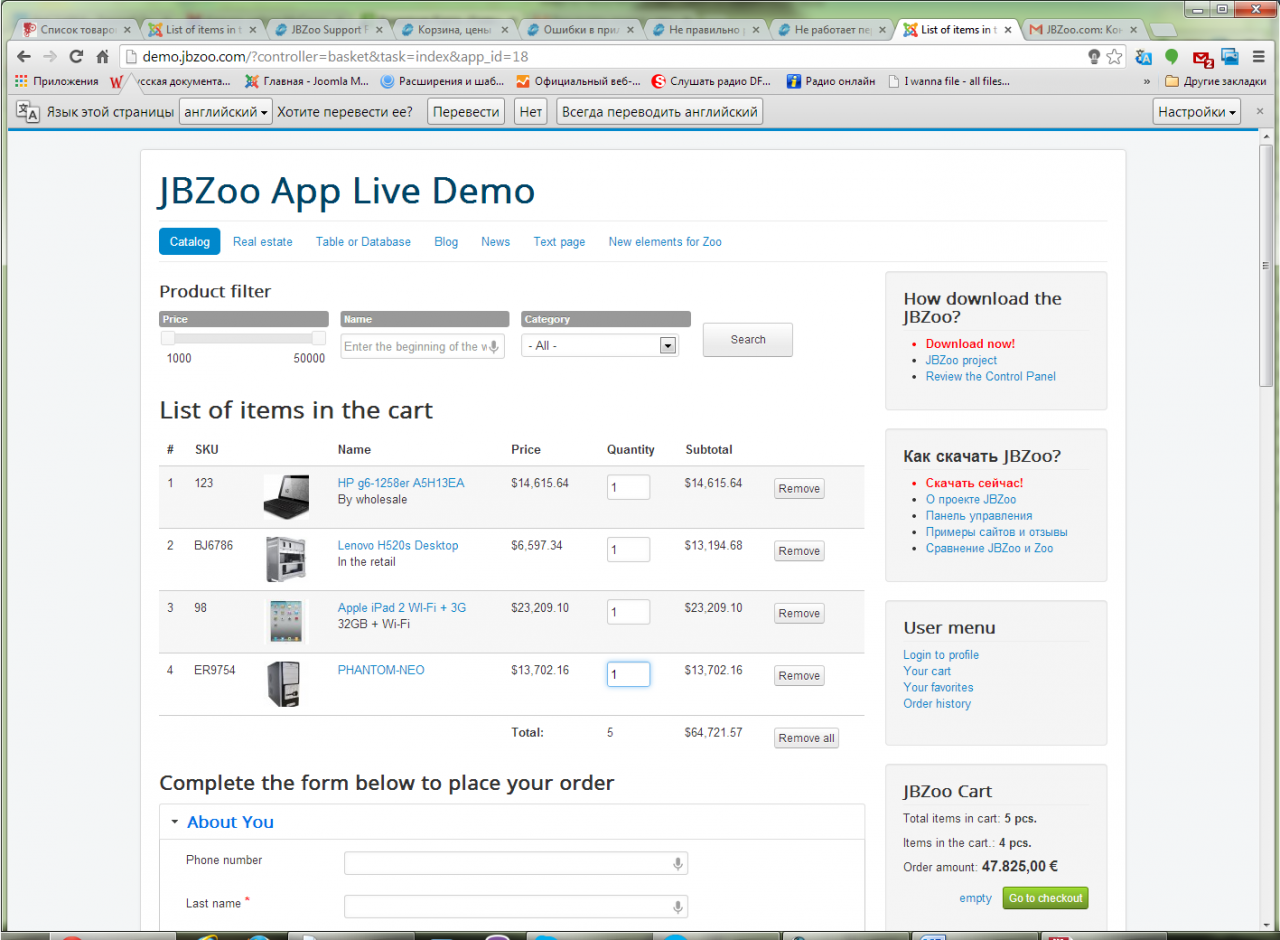Click always translate English button
The image size is (1280, 940).
pos(659,112)
